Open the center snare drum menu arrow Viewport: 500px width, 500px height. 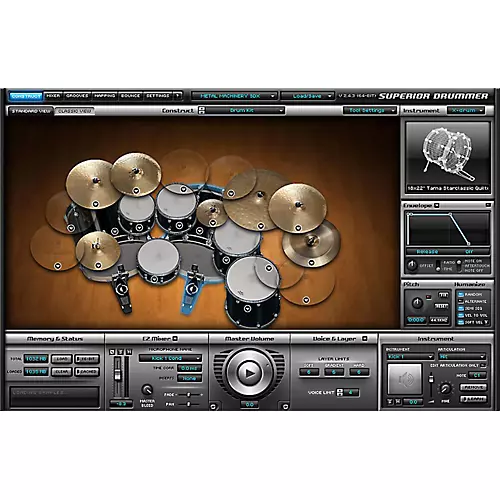point(154,279)
